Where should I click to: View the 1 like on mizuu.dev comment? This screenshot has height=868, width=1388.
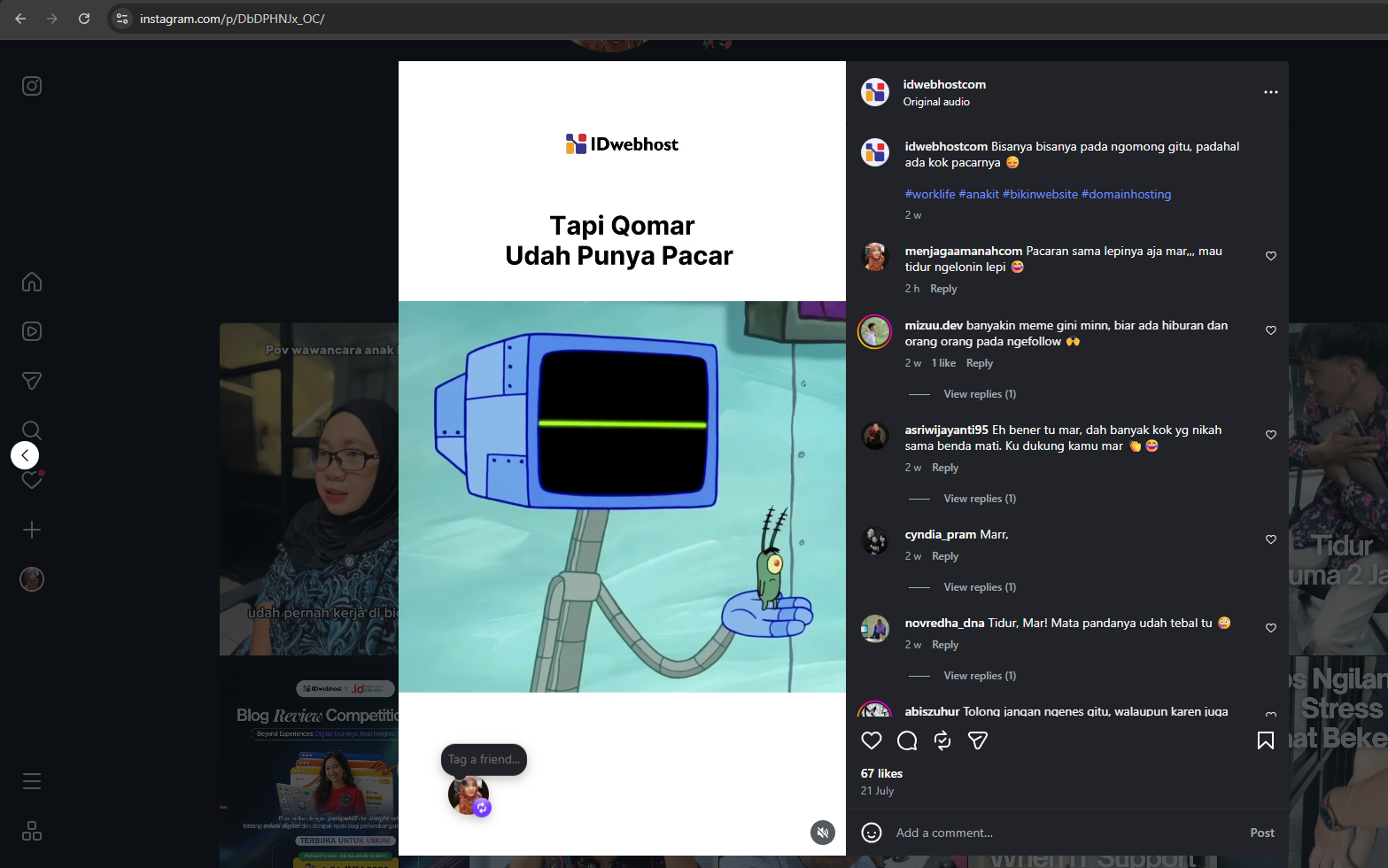tap(943, 363)
